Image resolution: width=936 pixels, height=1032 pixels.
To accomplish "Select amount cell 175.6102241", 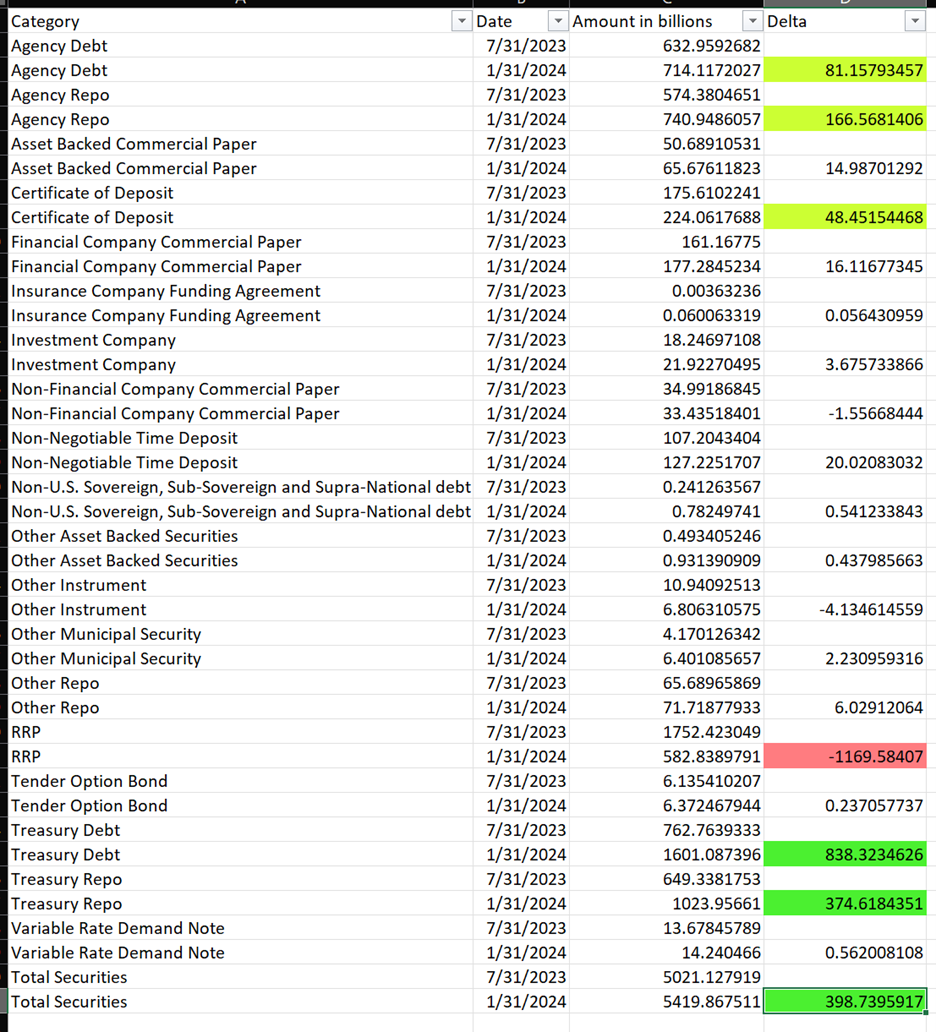I will [666, 193].
